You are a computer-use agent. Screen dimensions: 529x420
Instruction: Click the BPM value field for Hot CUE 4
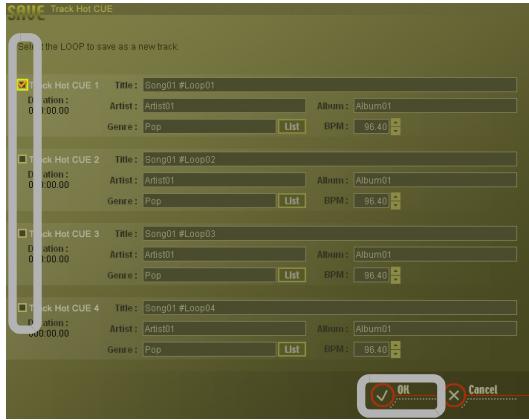(x=372, y=349)
